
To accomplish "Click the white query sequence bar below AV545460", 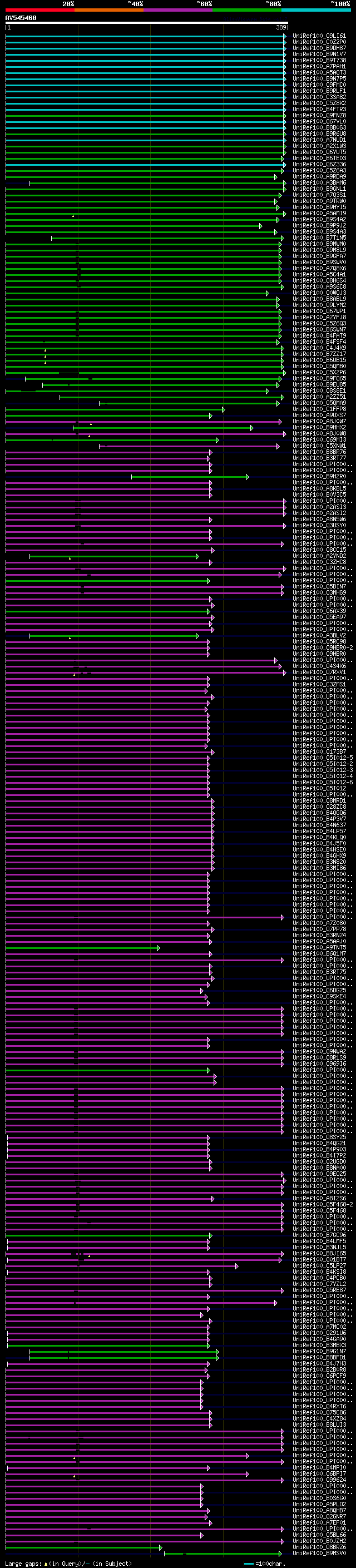I will point(147,23).
